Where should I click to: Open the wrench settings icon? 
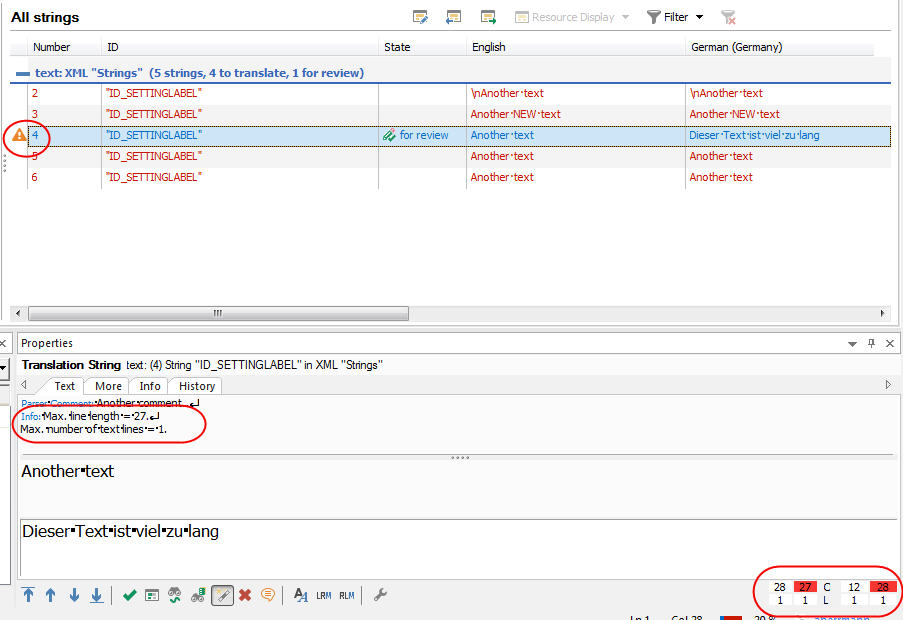[380, 595]
